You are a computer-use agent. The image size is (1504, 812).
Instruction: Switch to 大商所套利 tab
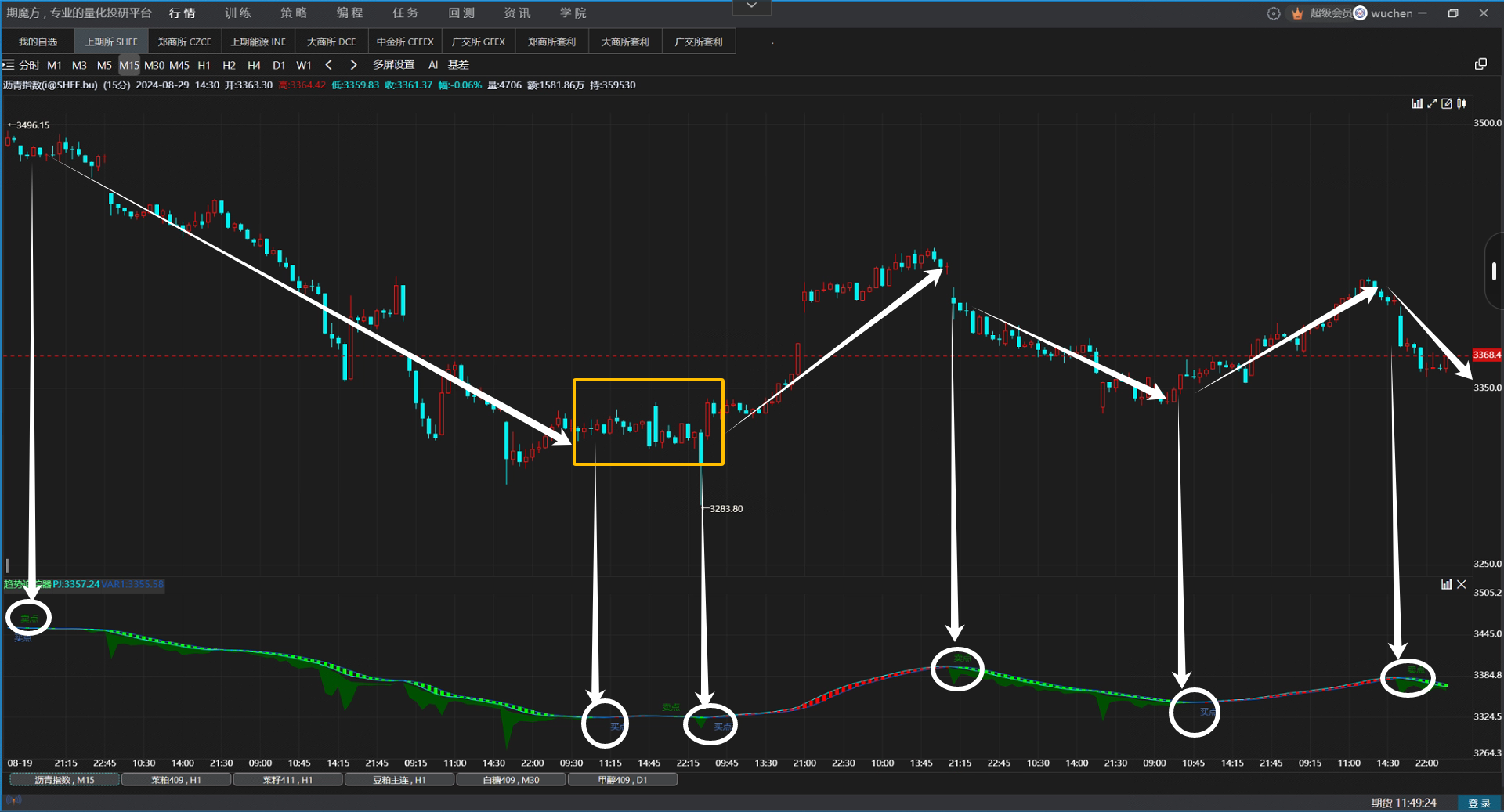tap(625, 42)
